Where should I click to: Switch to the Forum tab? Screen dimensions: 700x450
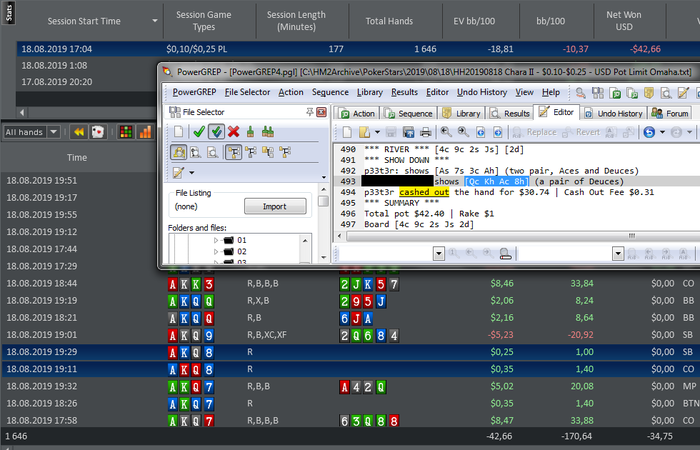tap(670, 113)
